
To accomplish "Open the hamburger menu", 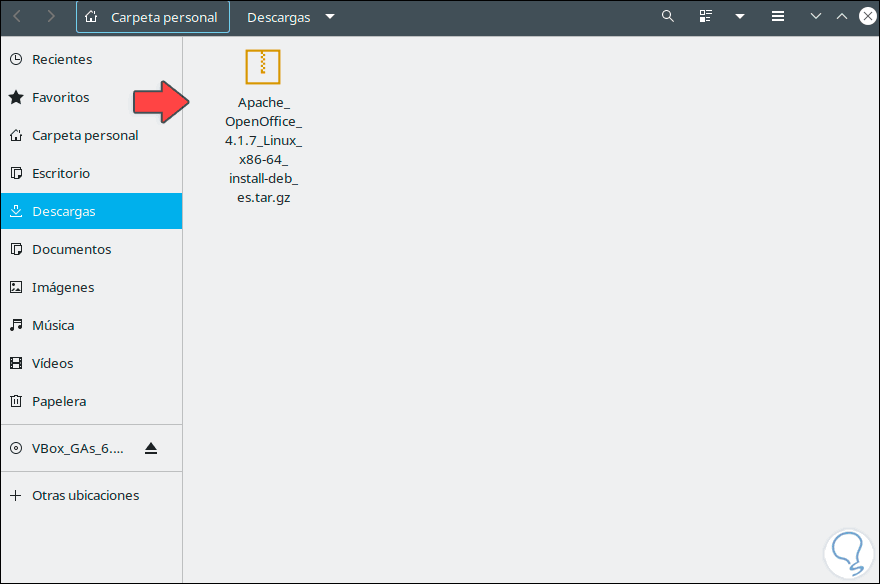I will click(x=778, y=16).
